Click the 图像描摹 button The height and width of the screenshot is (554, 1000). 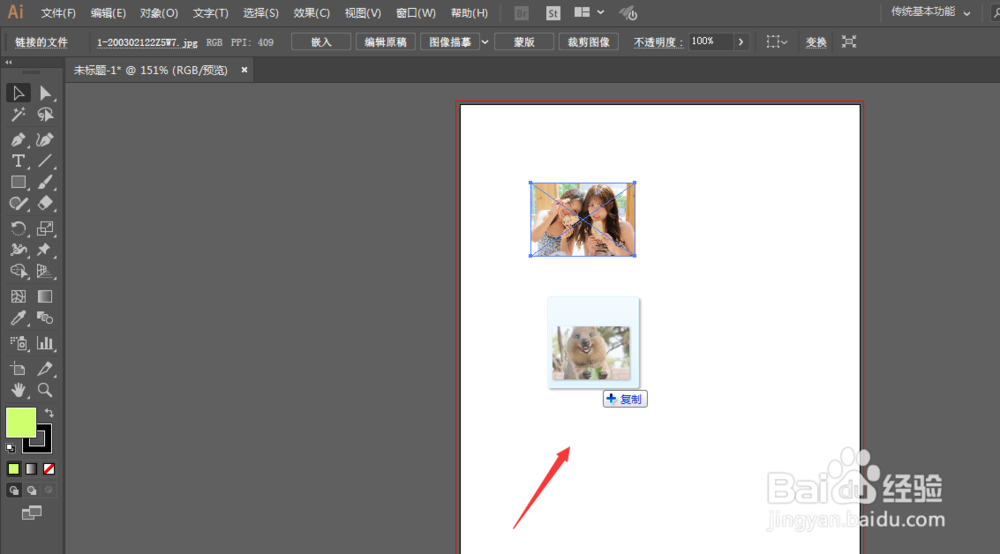(450, 42)
